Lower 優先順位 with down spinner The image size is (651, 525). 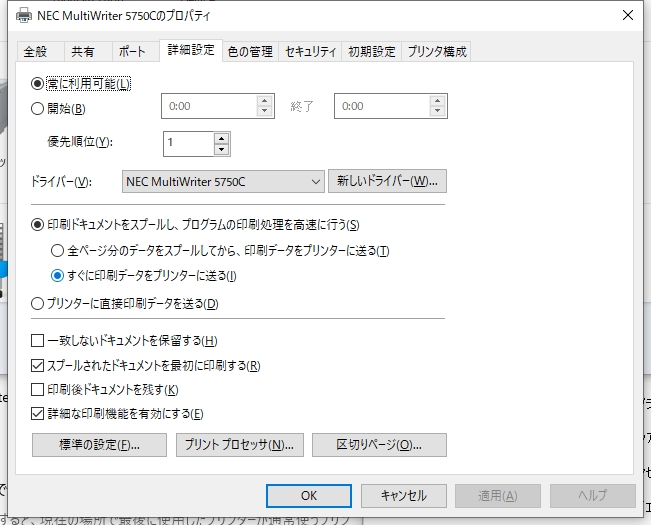coord(222,149)
